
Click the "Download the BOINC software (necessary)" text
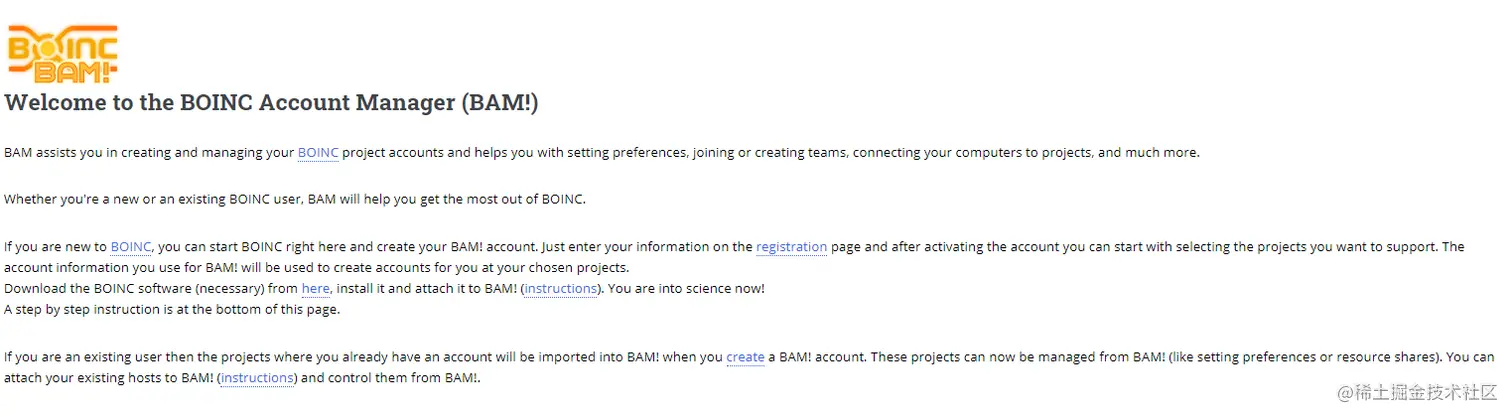point(150,289)
